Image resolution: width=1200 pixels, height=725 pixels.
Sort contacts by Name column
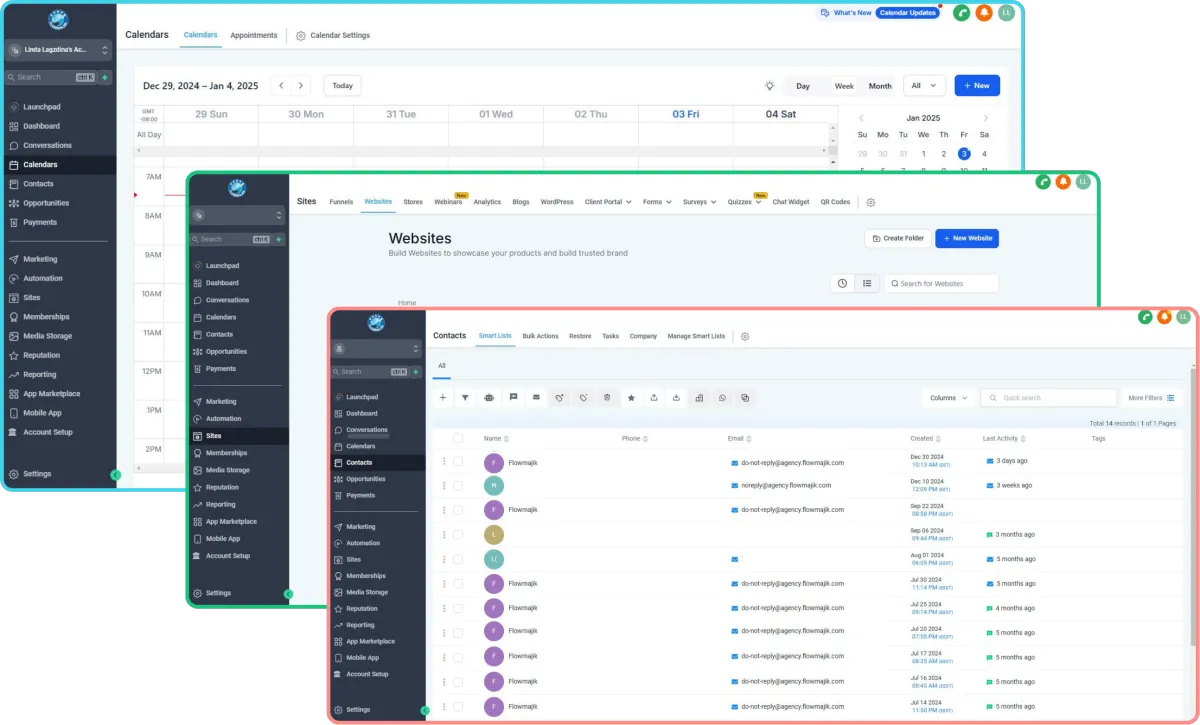pos(497,438)
